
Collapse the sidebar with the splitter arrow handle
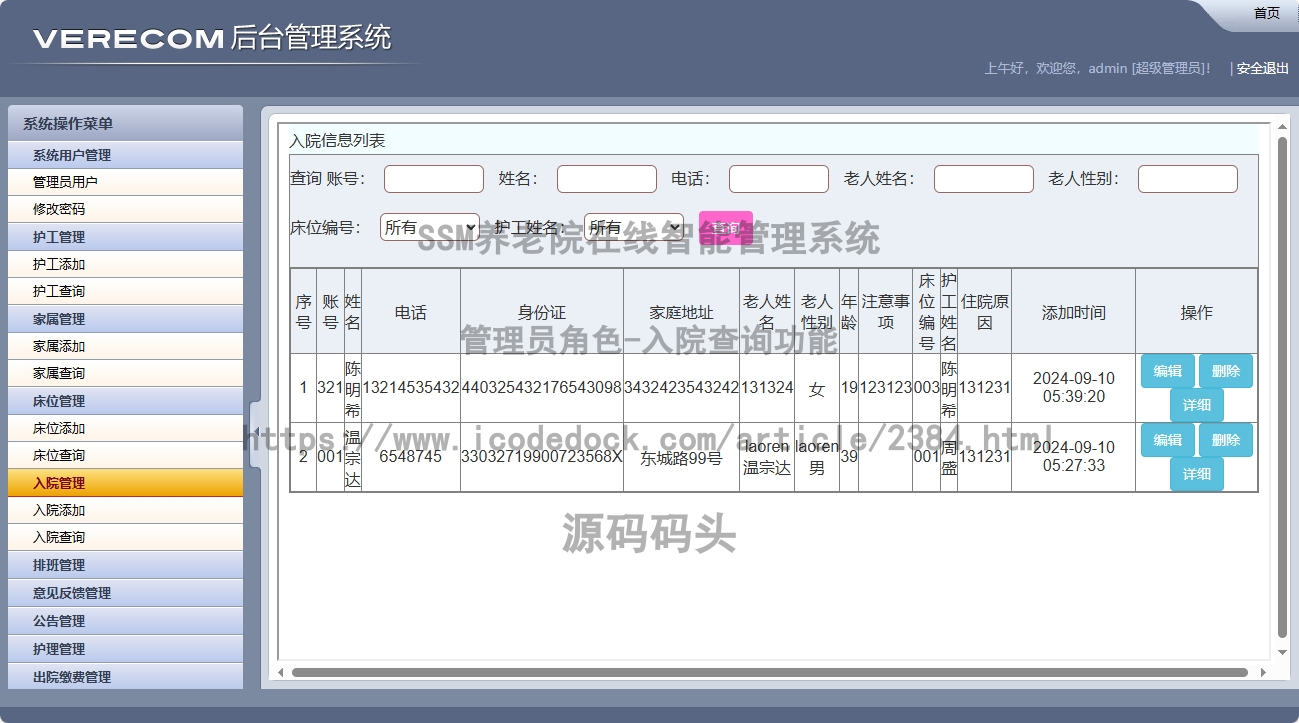point(254,432)
